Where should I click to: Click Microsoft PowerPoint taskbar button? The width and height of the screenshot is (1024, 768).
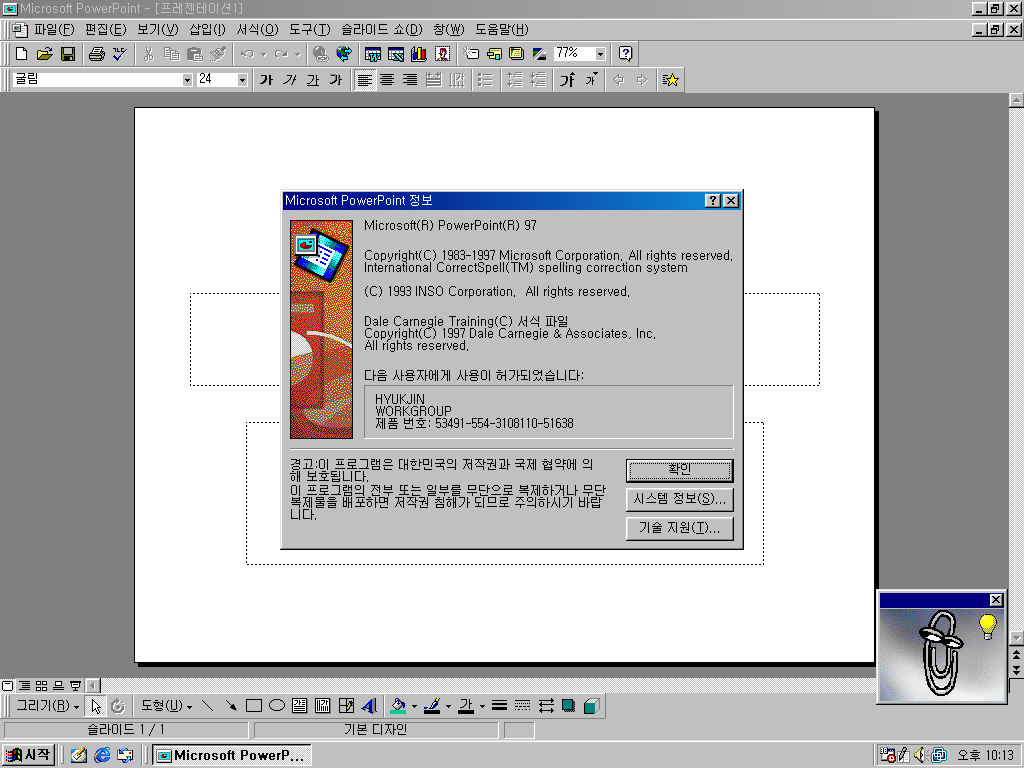point(232,756)
